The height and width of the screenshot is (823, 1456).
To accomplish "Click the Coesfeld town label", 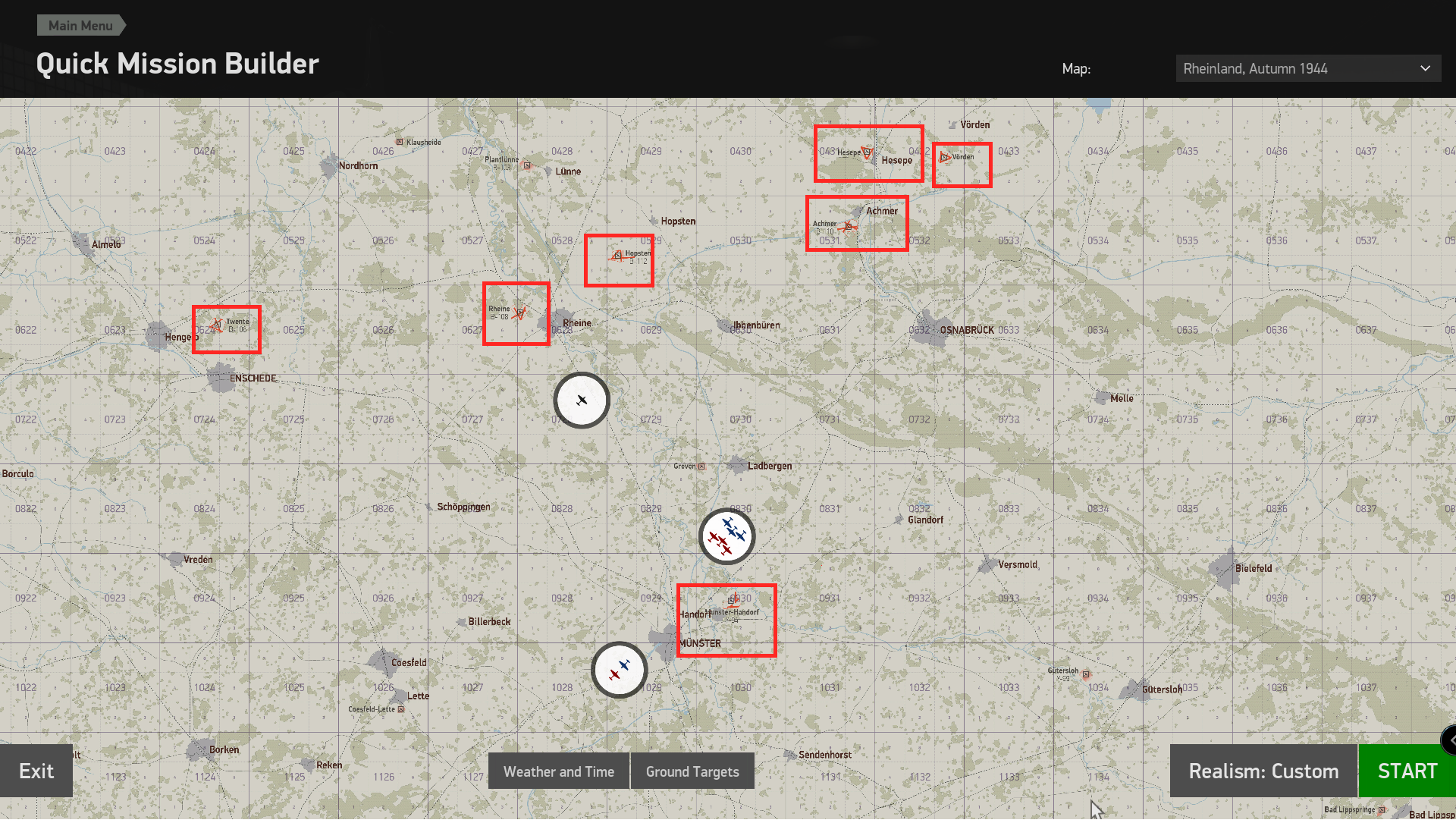I will pyautogui.click(x=409, y=663).
